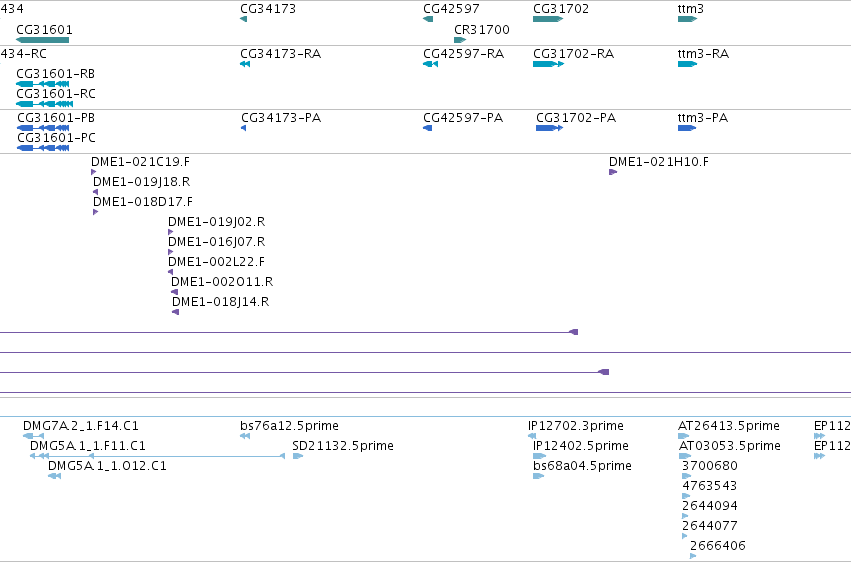Click the SD21132.5prime EST glyph
851x562 pixels.
pyautogui.click(x=298, y=456)
